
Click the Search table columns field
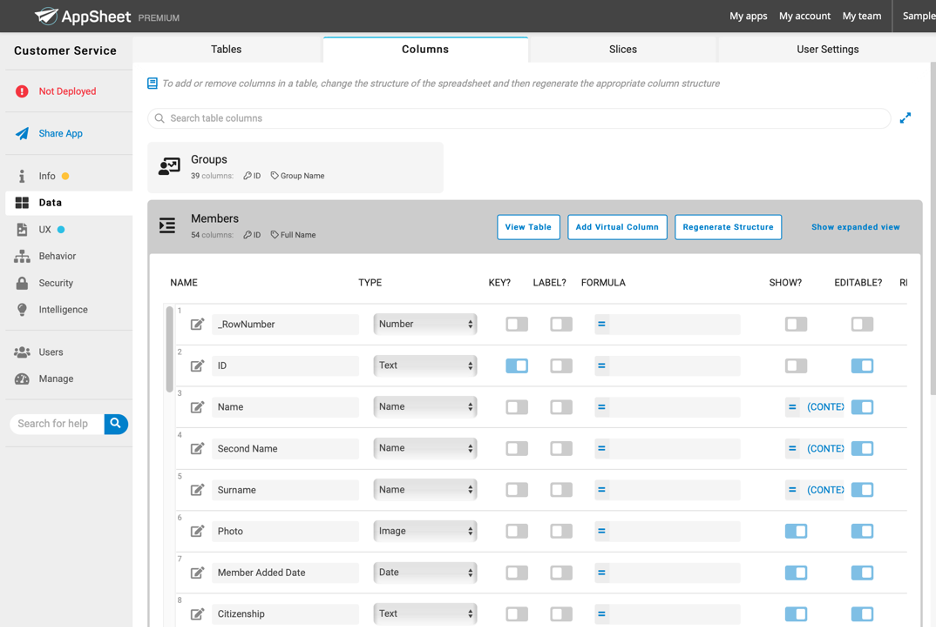(x=519, y=118)
